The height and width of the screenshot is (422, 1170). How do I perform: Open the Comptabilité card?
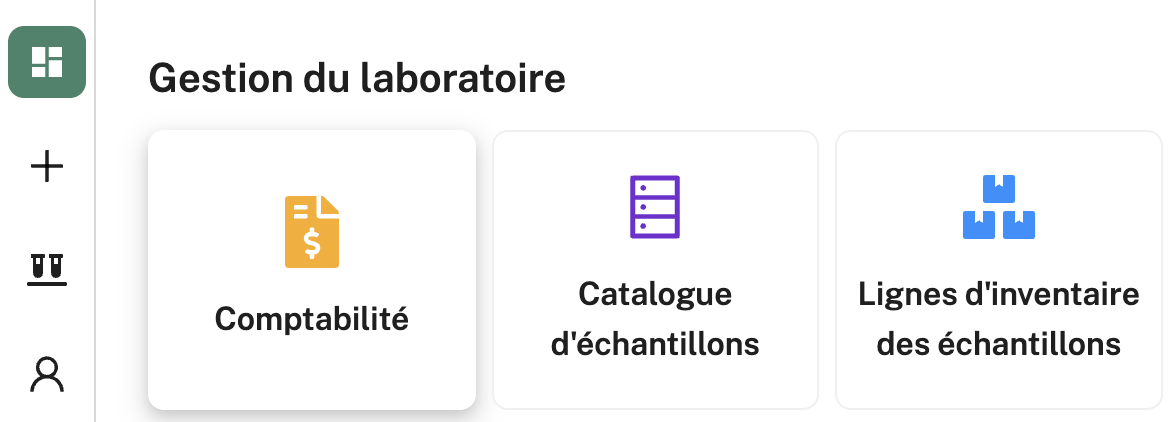click(x=312, y=270)
